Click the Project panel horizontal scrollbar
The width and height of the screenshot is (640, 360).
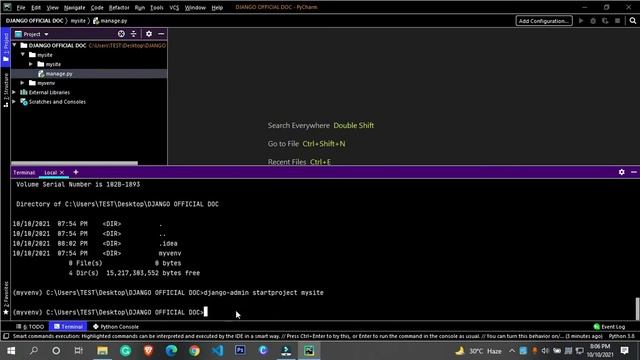click(x=74, y=163)
